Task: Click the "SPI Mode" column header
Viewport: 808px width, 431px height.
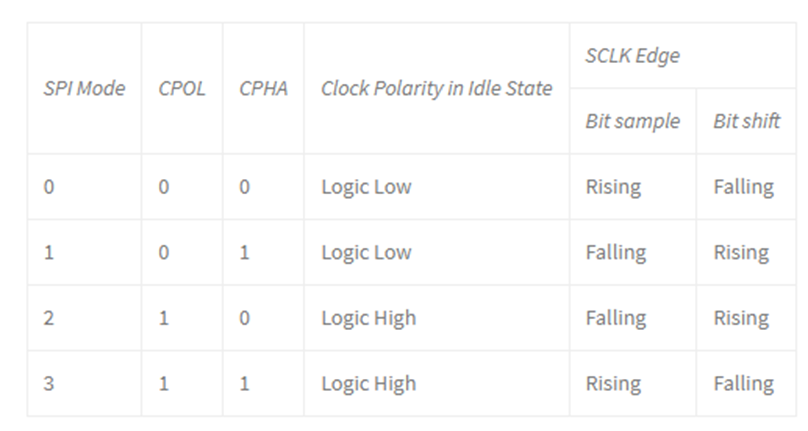Action: pos(84,88)
